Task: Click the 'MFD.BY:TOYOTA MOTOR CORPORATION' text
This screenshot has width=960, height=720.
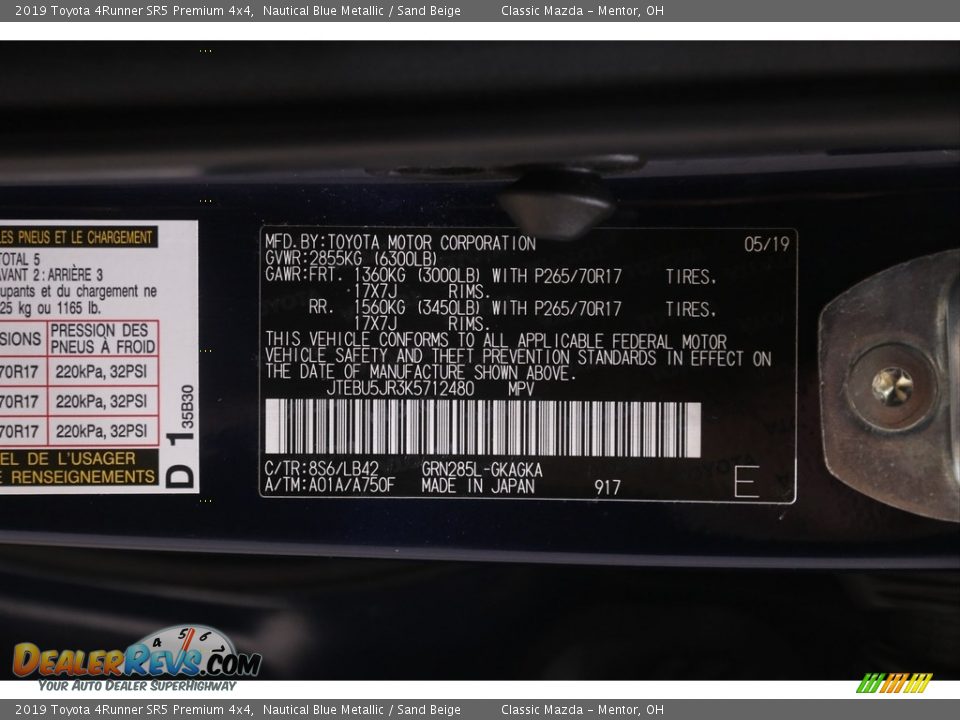Action: [x=400, y=243]
